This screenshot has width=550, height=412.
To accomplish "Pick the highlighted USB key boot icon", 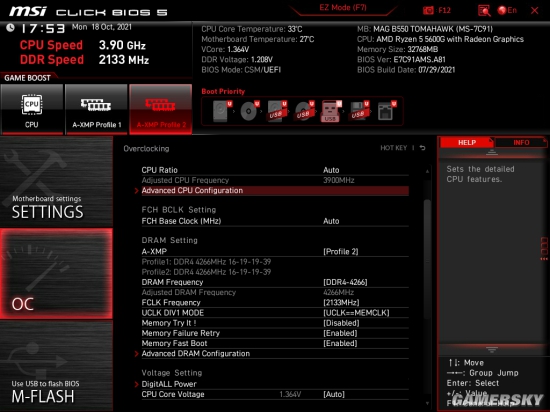I will tap(331, 111).
